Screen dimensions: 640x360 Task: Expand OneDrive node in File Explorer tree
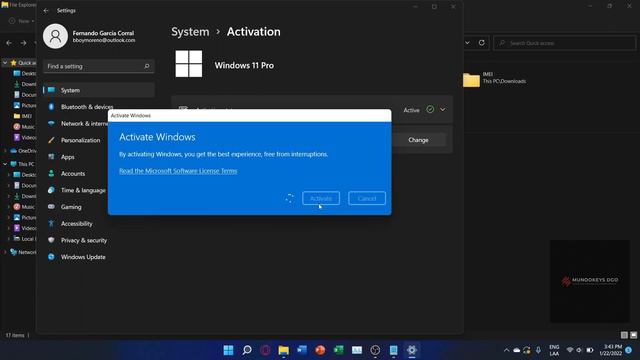click(5, 151)
